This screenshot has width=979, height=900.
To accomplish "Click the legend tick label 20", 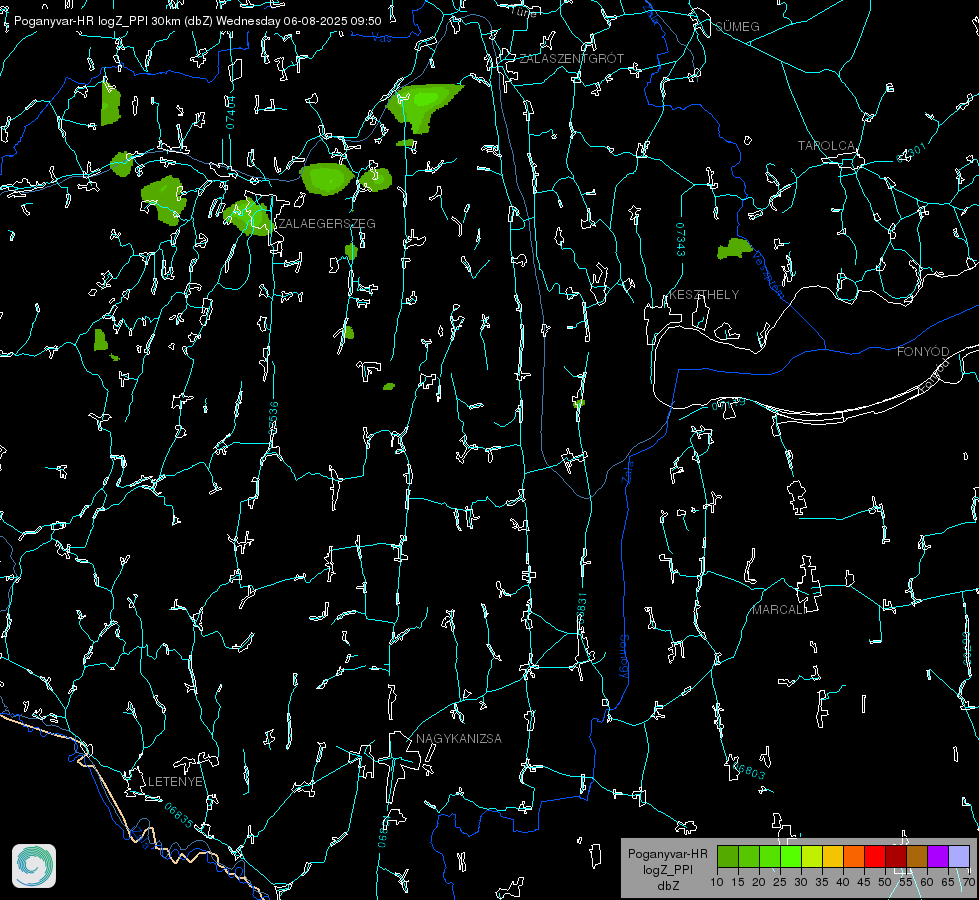I will coord(759,882).
